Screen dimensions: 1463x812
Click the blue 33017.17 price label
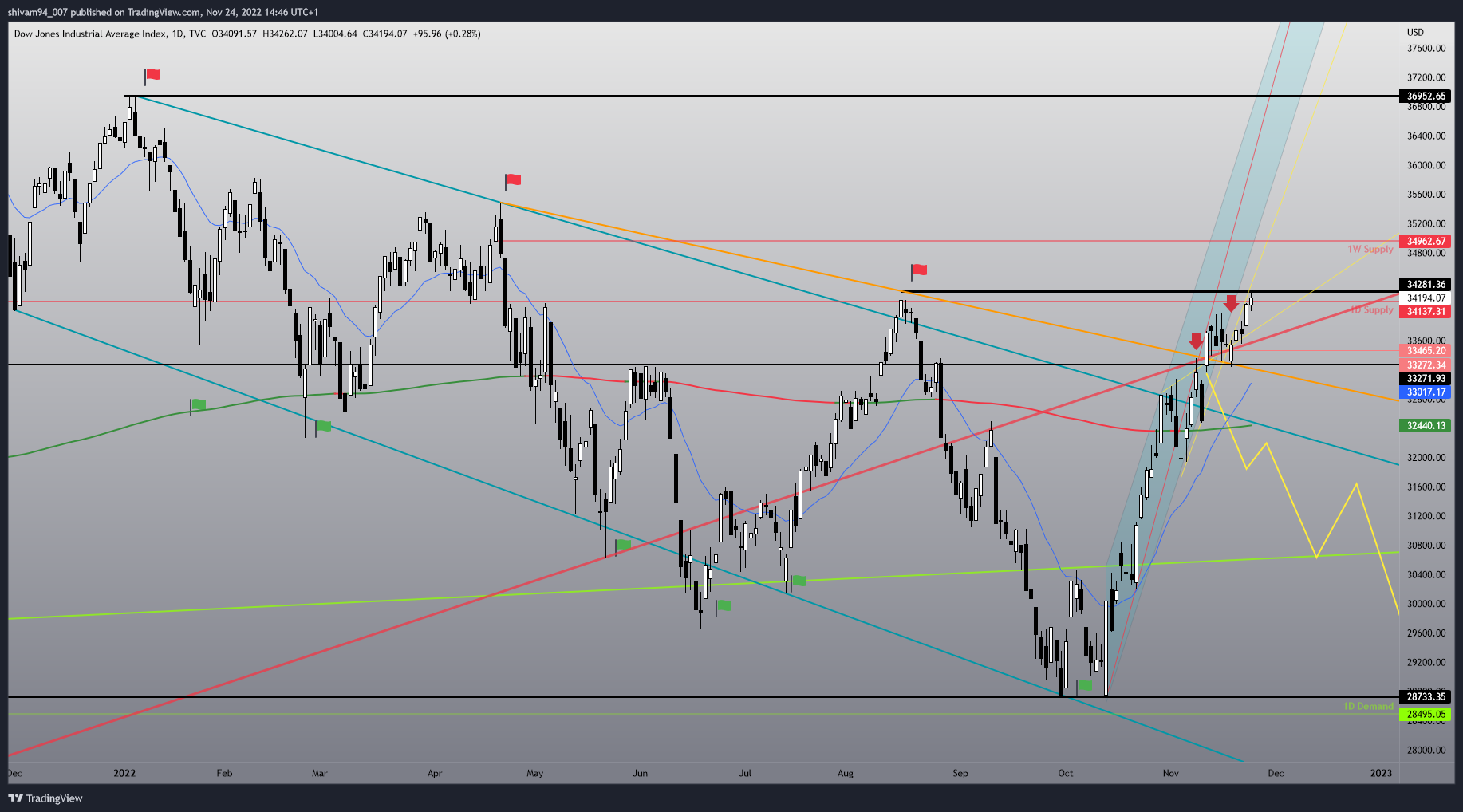tap(1426, 392)
